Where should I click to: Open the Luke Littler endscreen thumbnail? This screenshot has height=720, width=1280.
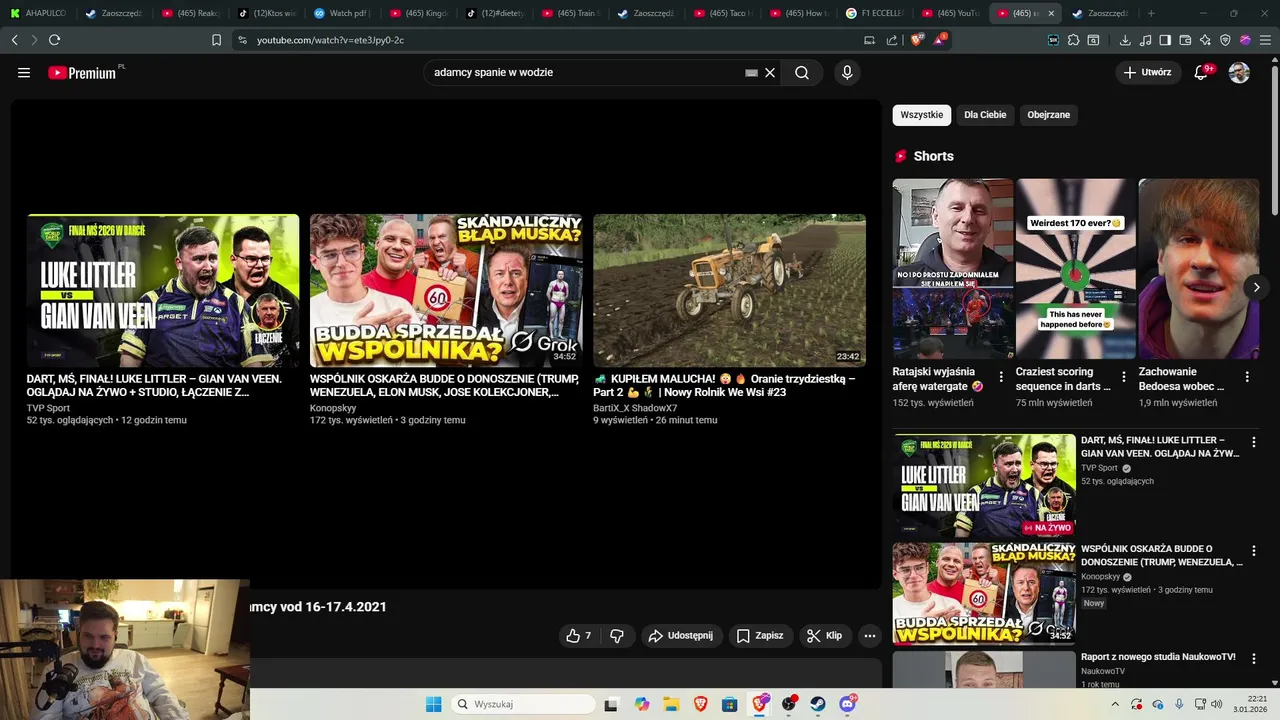(x=163, y=291)
